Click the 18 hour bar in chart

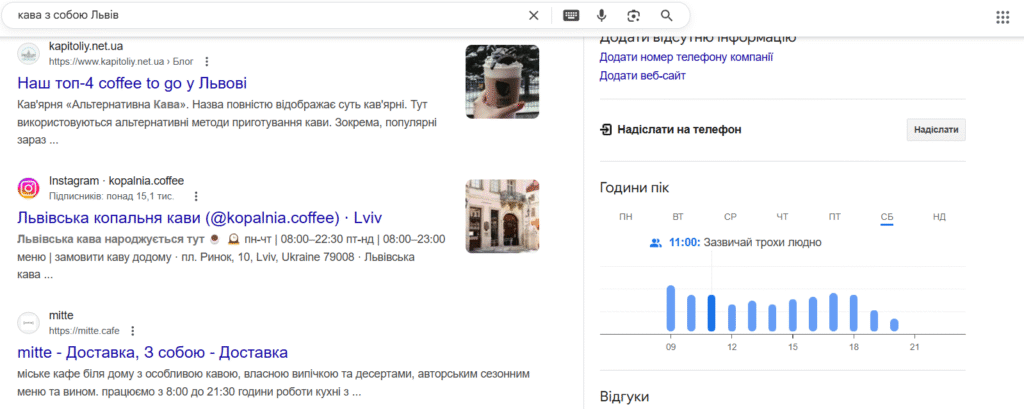[x=854, y=313]
